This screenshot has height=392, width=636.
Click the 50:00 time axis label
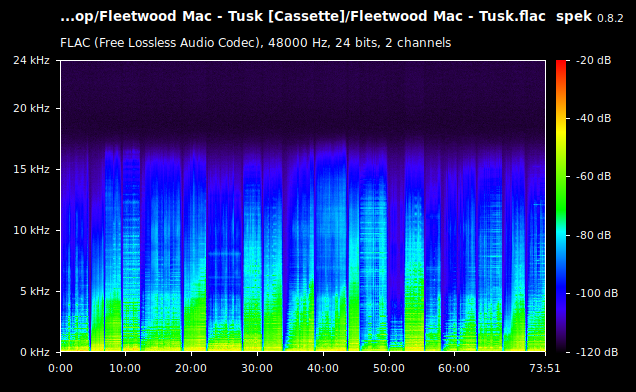389,368
